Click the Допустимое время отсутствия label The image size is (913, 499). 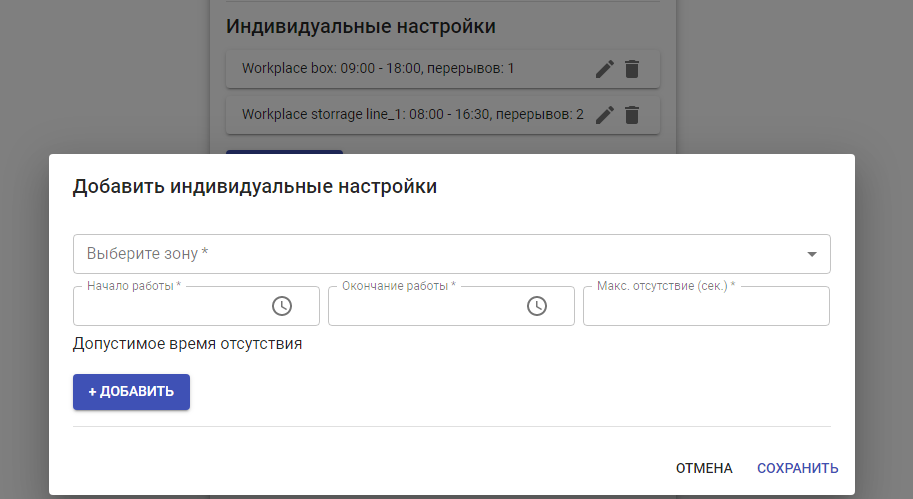(187, 344)
